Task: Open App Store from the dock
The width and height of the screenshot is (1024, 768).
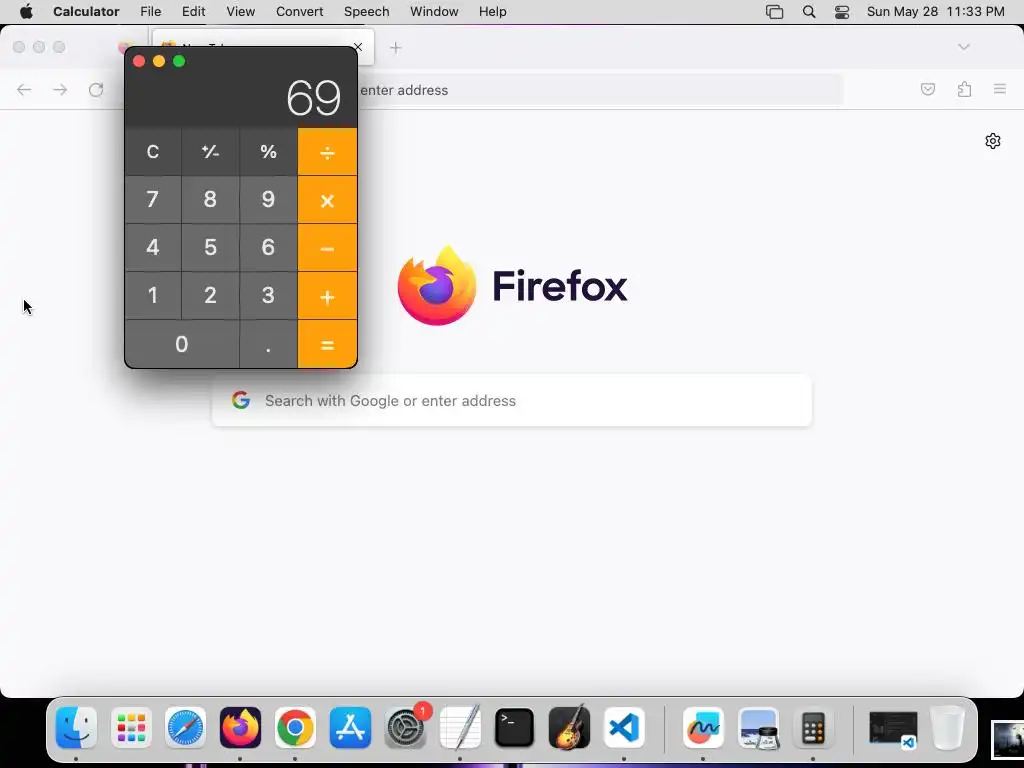Action: [x=350, y=728]
